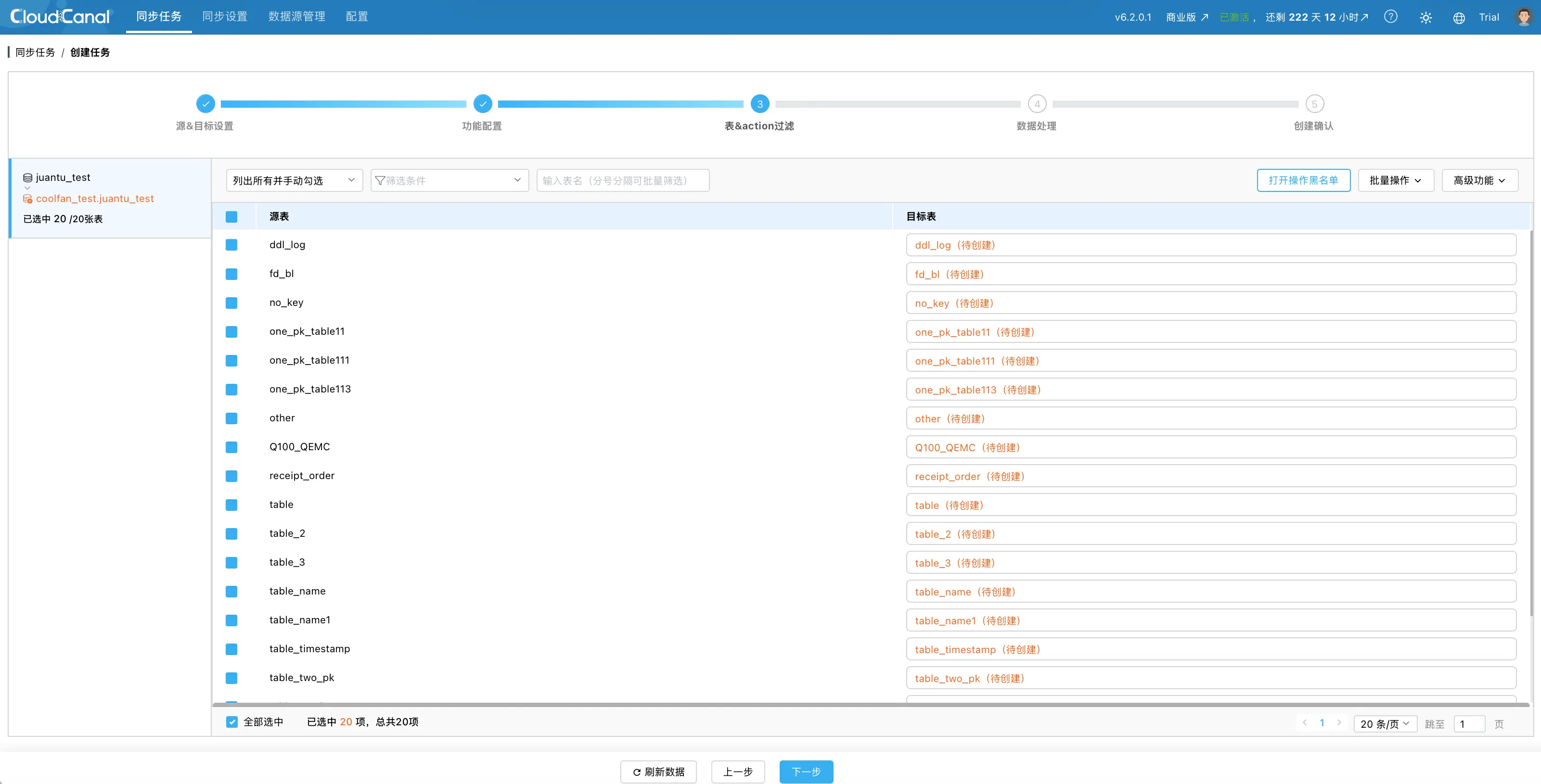This screenshot has width=1541, height=784.
Task: Uncheck the table_timestamp row checkbox
Action: point(231,649)
